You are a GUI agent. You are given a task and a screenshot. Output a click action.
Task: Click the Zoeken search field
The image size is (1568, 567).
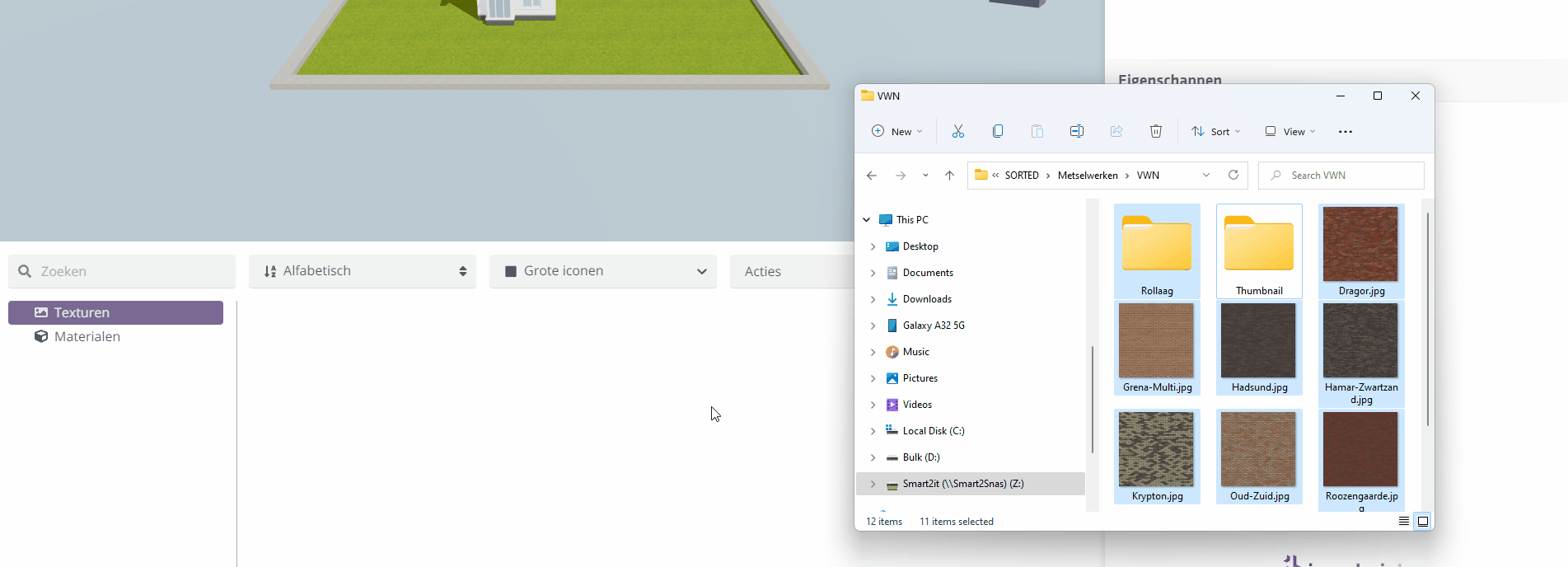pyautogui.click(x=124, y=272)
